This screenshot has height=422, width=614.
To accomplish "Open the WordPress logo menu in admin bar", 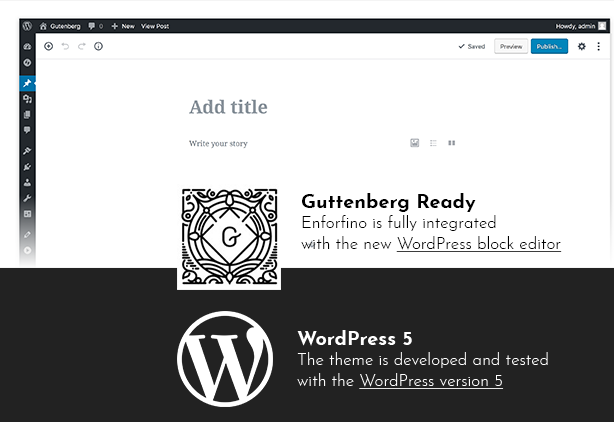I will 27,26.
